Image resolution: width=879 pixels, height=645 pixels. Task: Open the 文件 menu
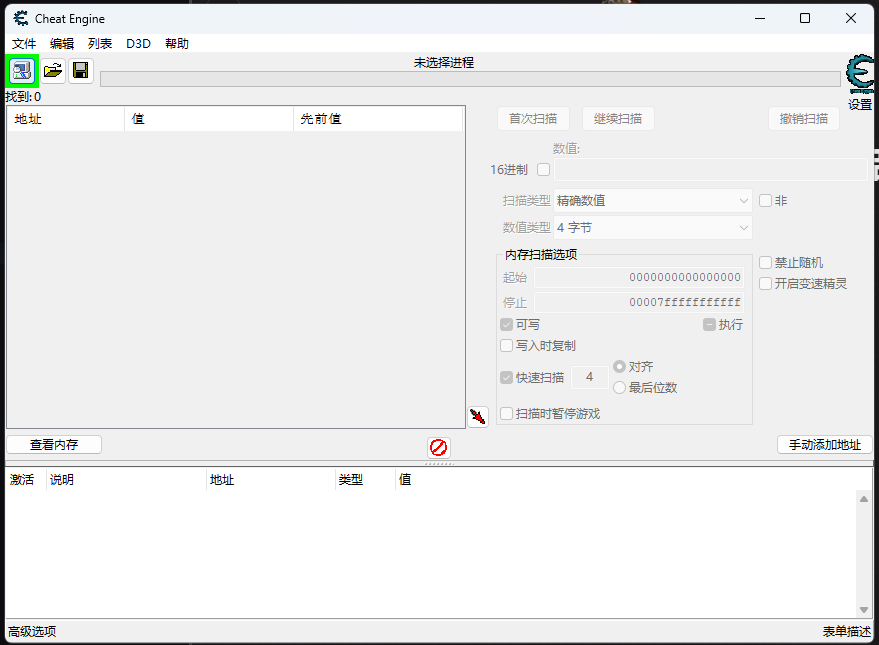tap(24, 44)
